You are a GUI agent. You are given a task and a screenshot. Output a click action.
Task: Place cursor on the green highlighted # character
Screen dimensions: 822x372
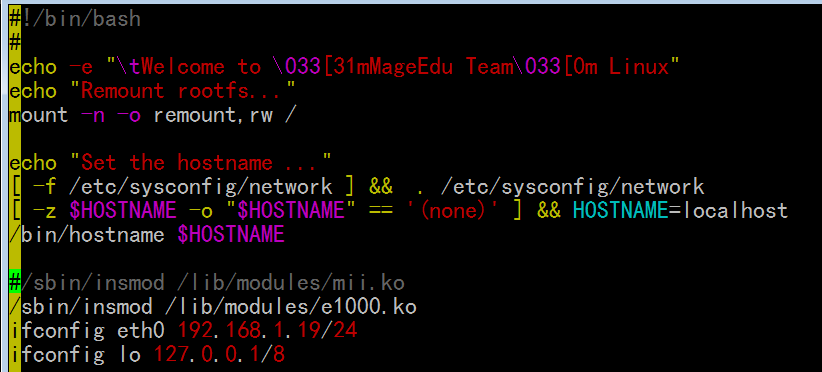[15, 283]
